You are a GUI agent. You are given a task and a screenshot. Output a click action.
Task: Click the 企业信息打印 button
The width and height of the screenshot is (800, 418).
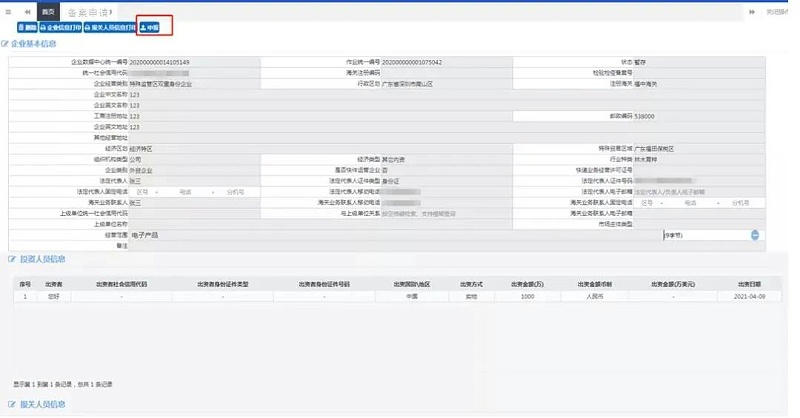coord(61,28)
